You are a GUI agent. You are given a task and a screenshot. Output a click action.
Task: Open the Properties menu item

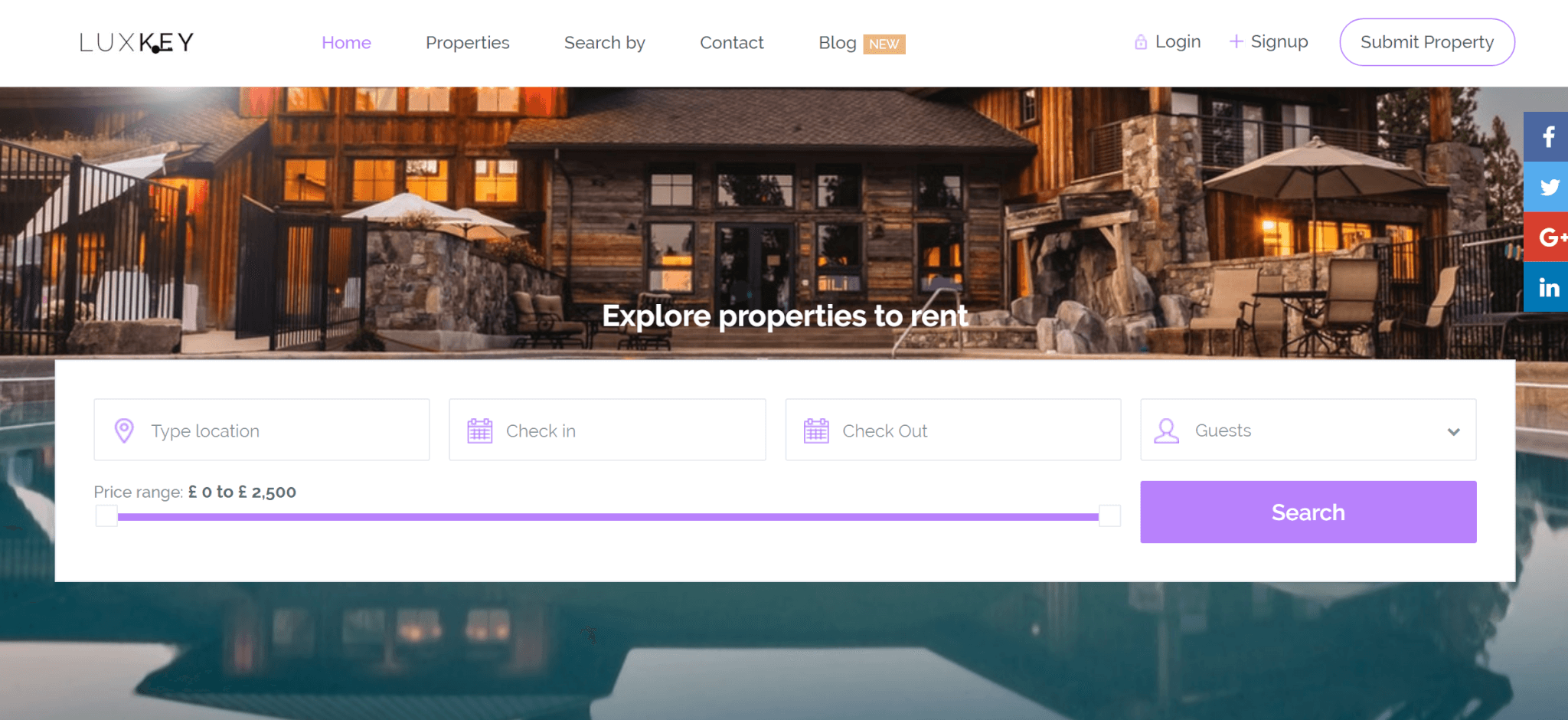pos(468,43)
